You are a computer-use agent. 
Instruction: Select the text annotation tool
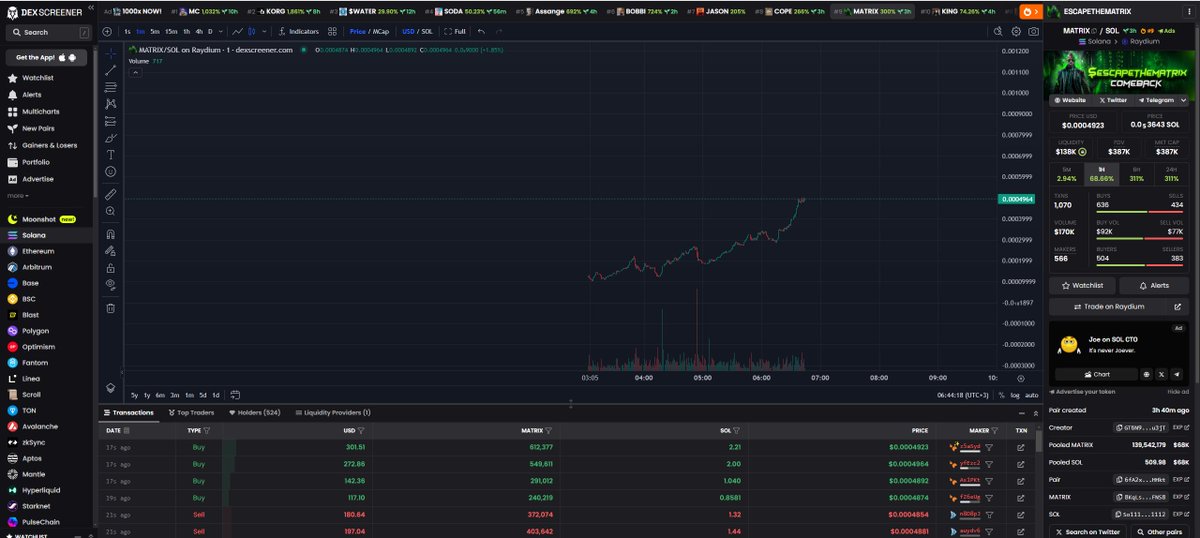click(110, 154)
